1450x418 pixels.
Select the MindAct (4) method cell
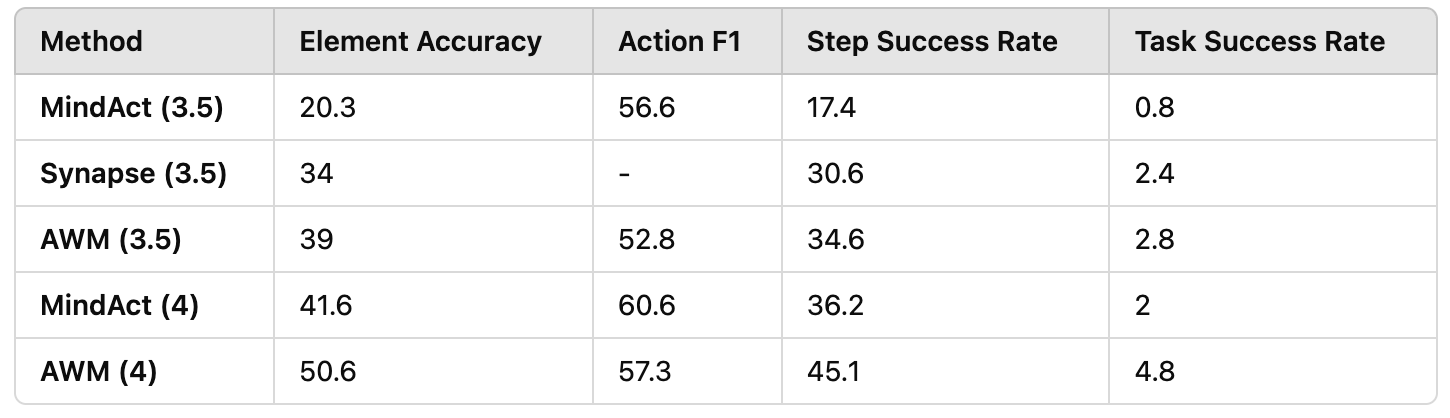pyautogui.click(x=119, y=306)
